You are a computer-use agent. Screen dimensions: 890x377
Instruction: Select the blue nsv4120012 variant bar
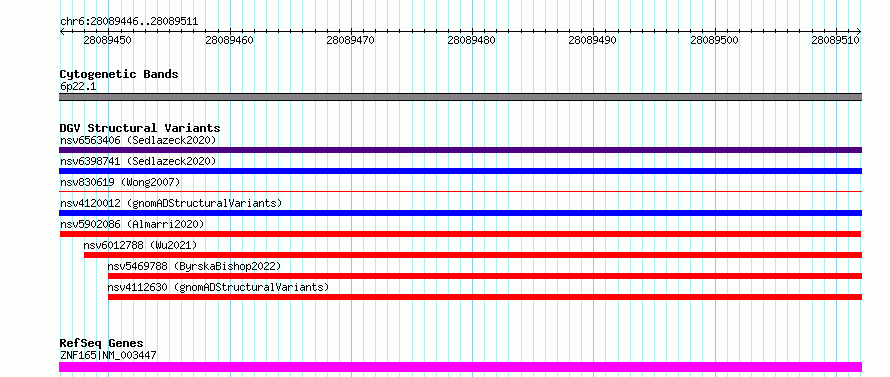(x=460, y=213)
